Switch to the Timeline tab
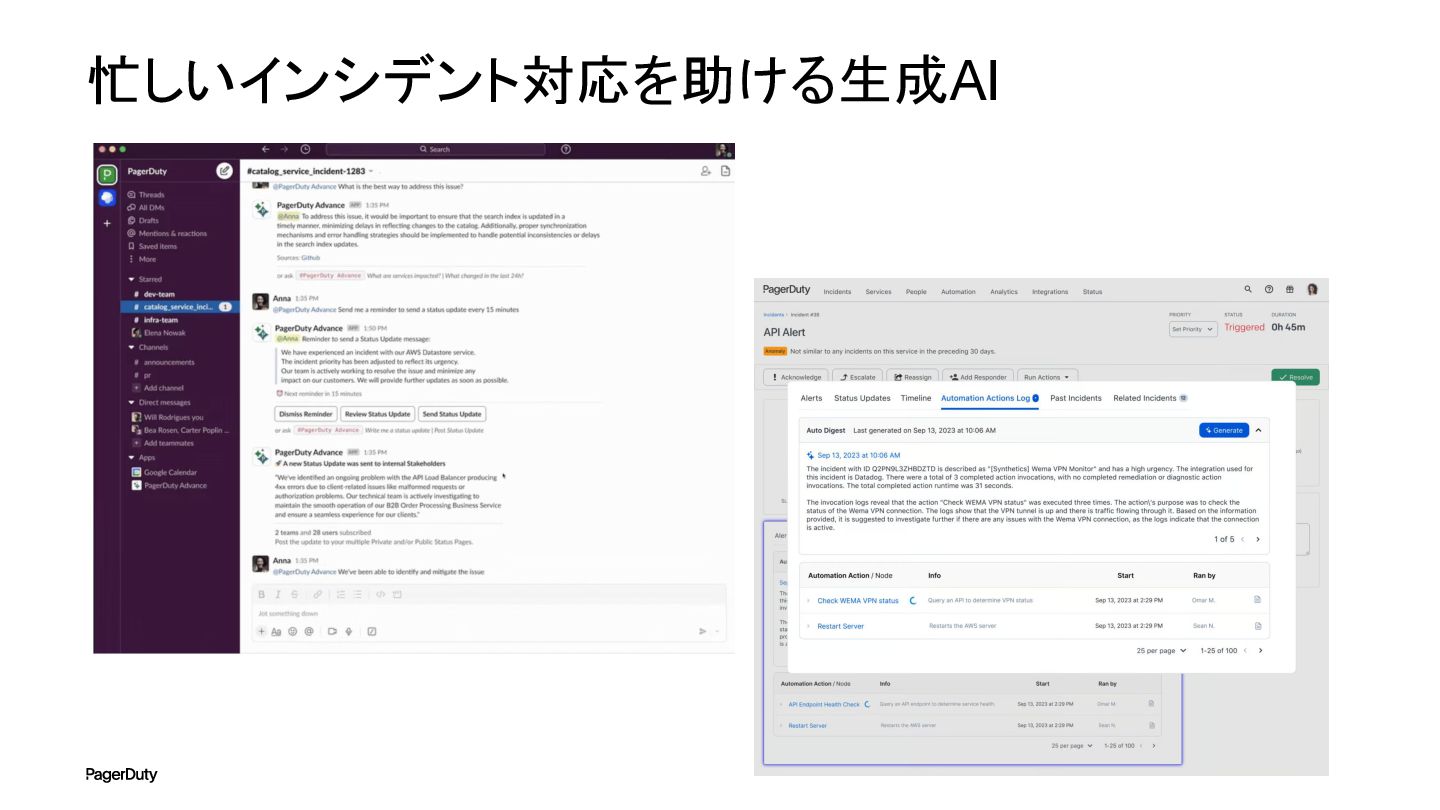The height and width of the screenshot is (810, 1440). (x=916, y=398)
